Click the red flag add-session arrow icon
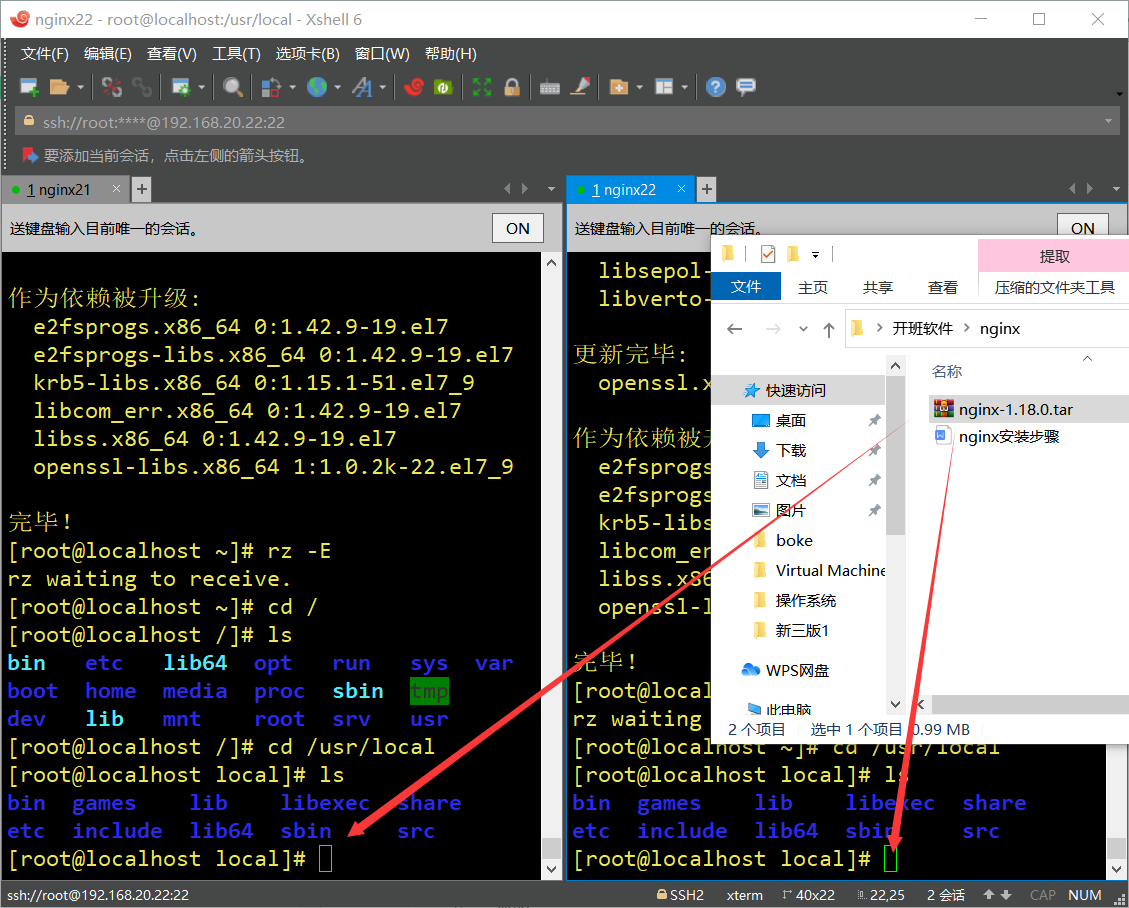The height and width of the screenshot is (908, 1129). [30, 155]
